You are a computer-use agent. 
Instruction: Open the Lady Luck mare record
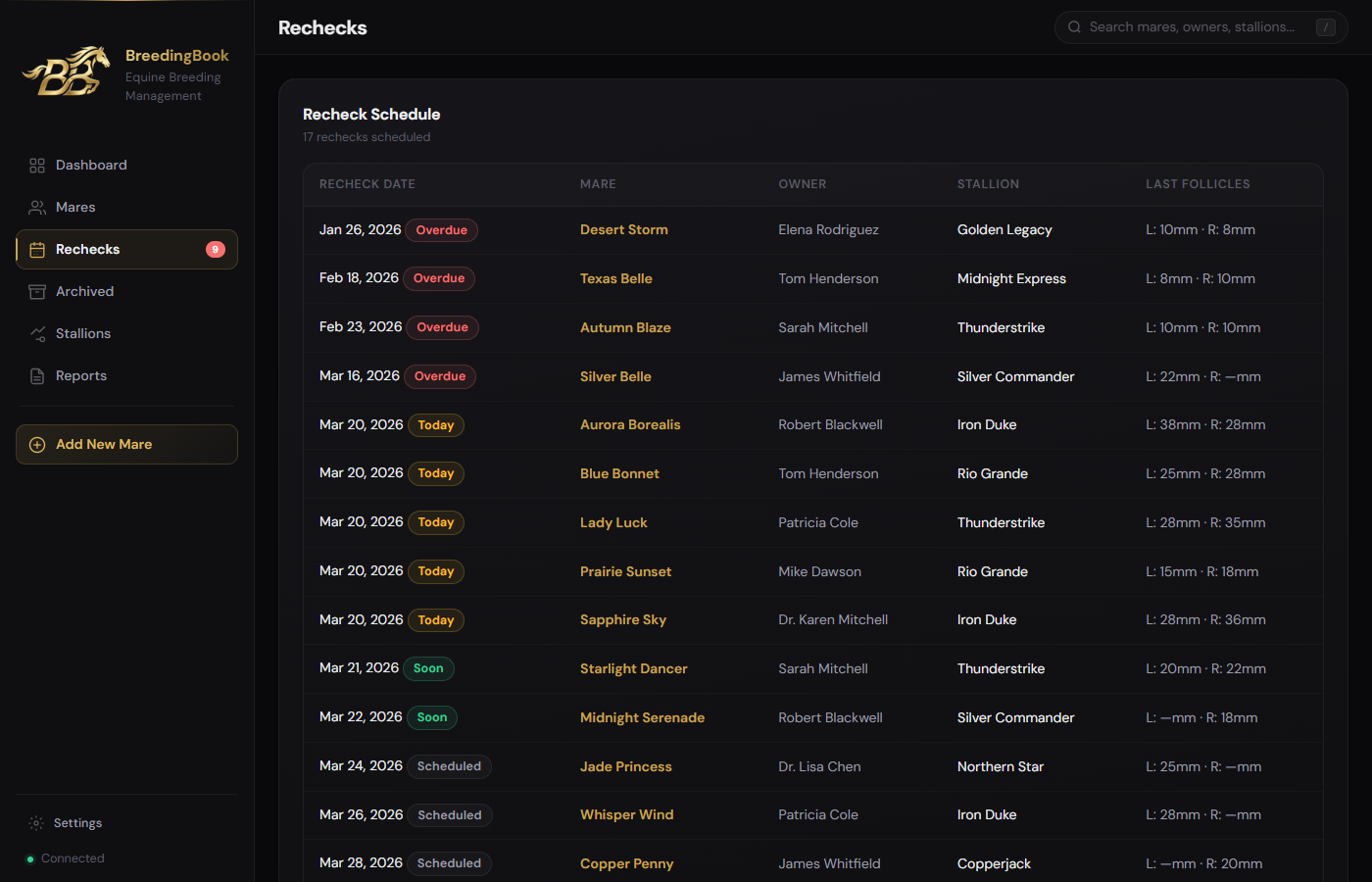click(613, 523)
